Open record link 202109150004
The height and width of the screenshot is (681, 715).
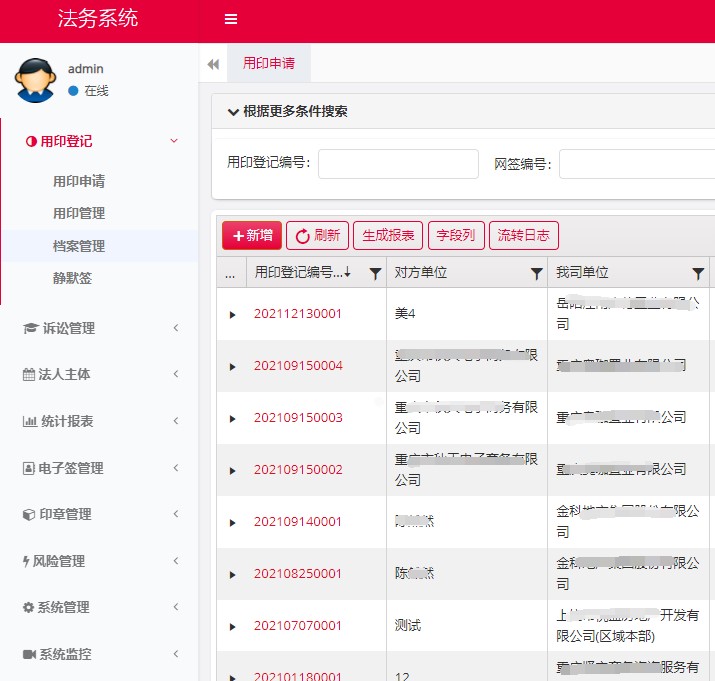pos(298,366)
